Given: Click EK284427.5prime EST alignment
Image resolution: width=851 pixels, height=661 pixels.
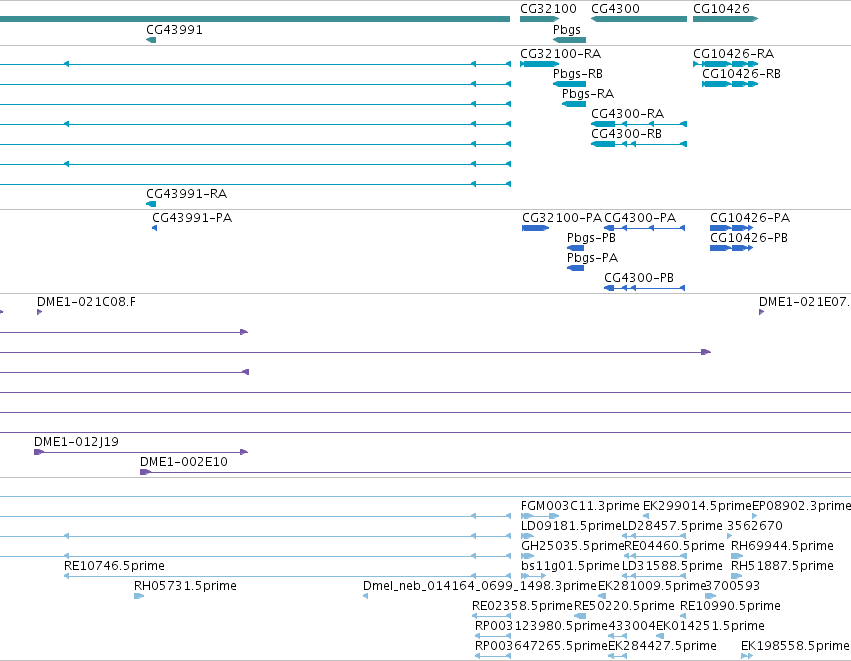Looking at the screenshot, I should [x=618, y=657].
